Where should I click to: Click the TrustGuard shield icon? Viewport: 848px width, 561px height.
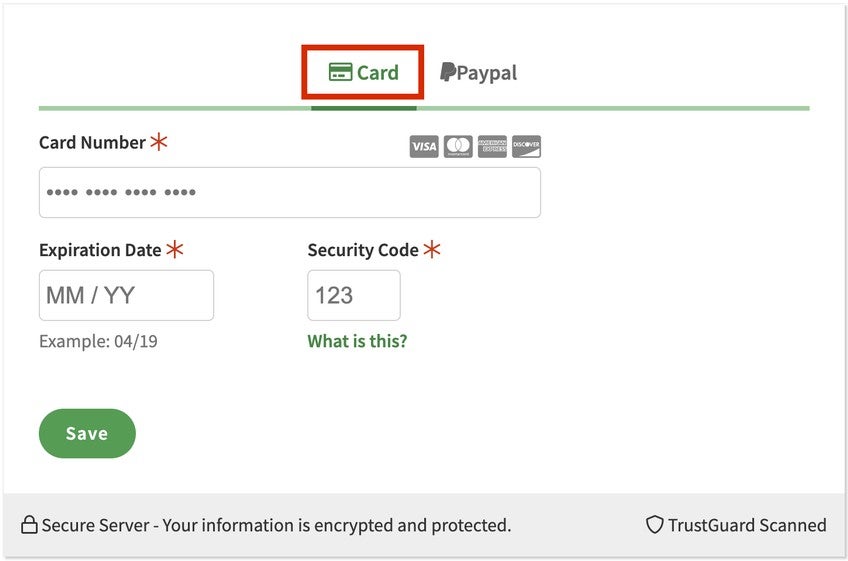654,525
